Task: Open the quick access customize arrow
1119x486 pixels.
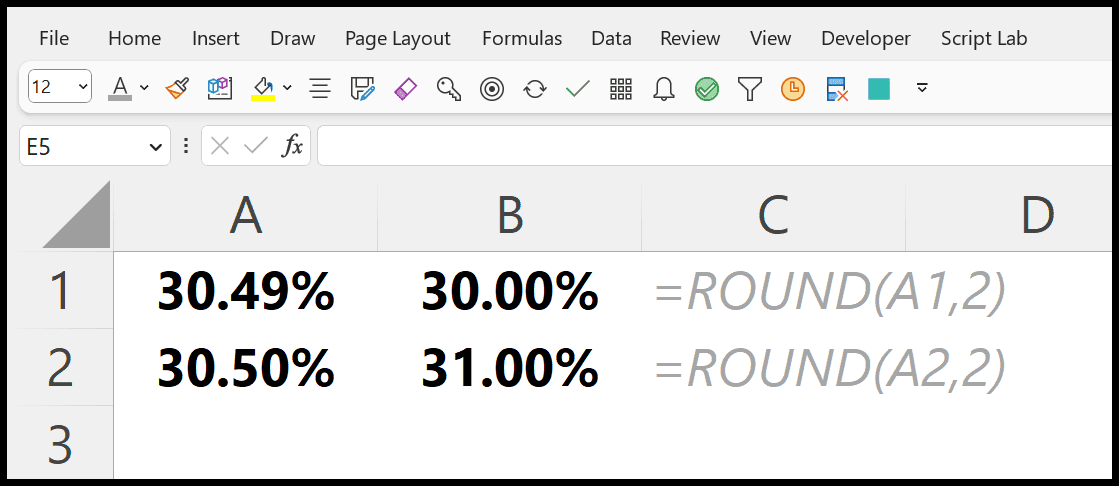Action: [922, 88]
